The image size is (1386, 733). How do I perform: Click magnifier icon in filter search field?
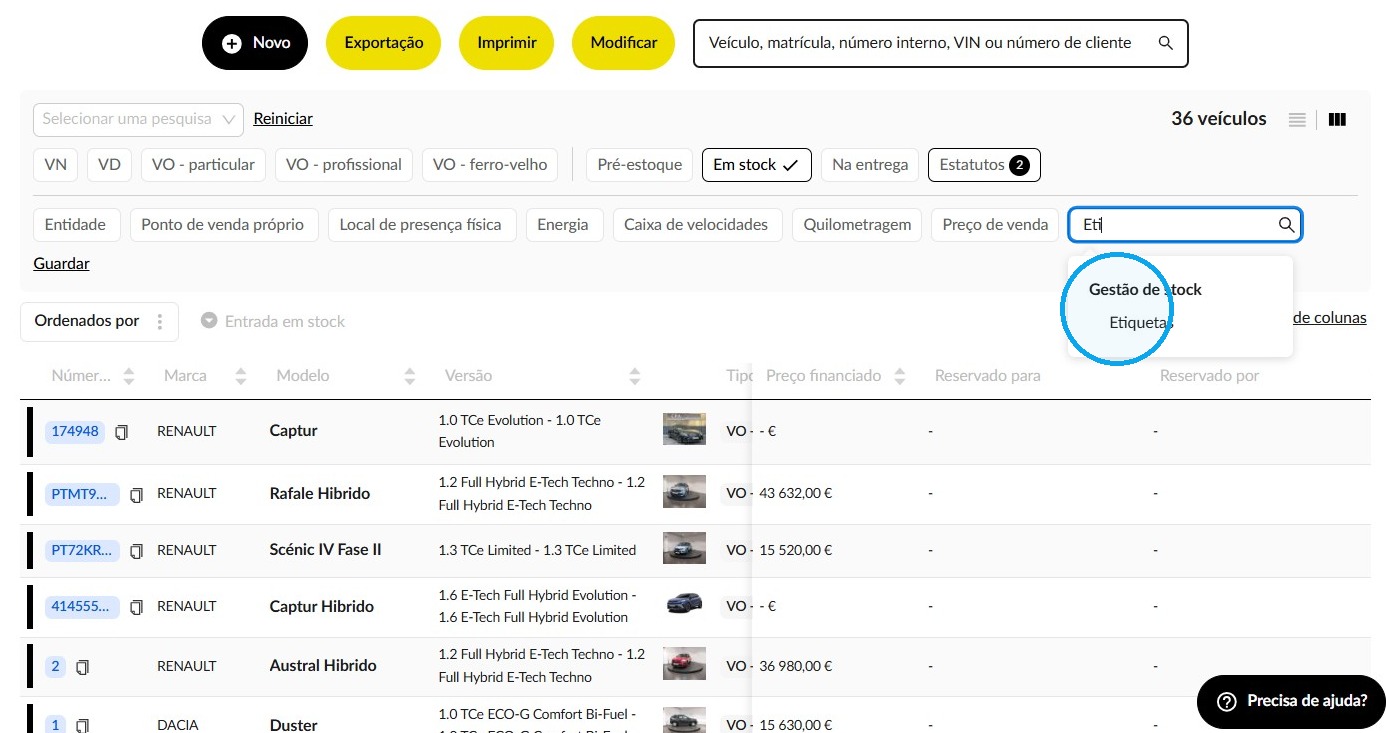click(1287, 225)
